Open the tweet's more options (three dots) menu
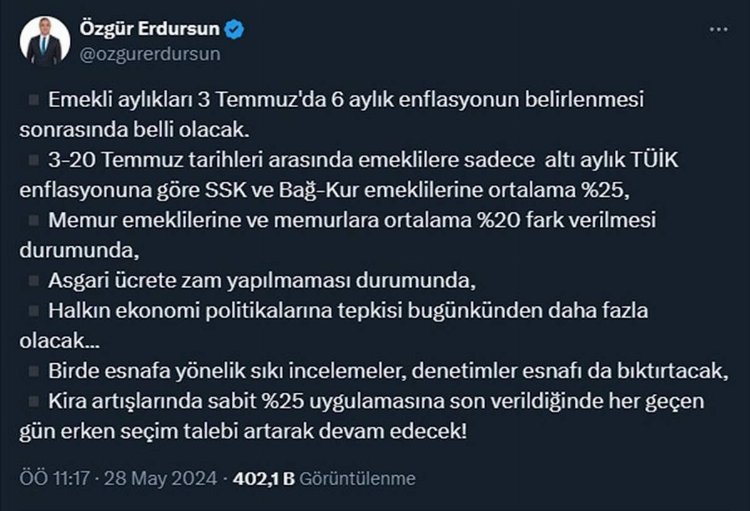This screenshot has height=511, width=750. [719, 29]
